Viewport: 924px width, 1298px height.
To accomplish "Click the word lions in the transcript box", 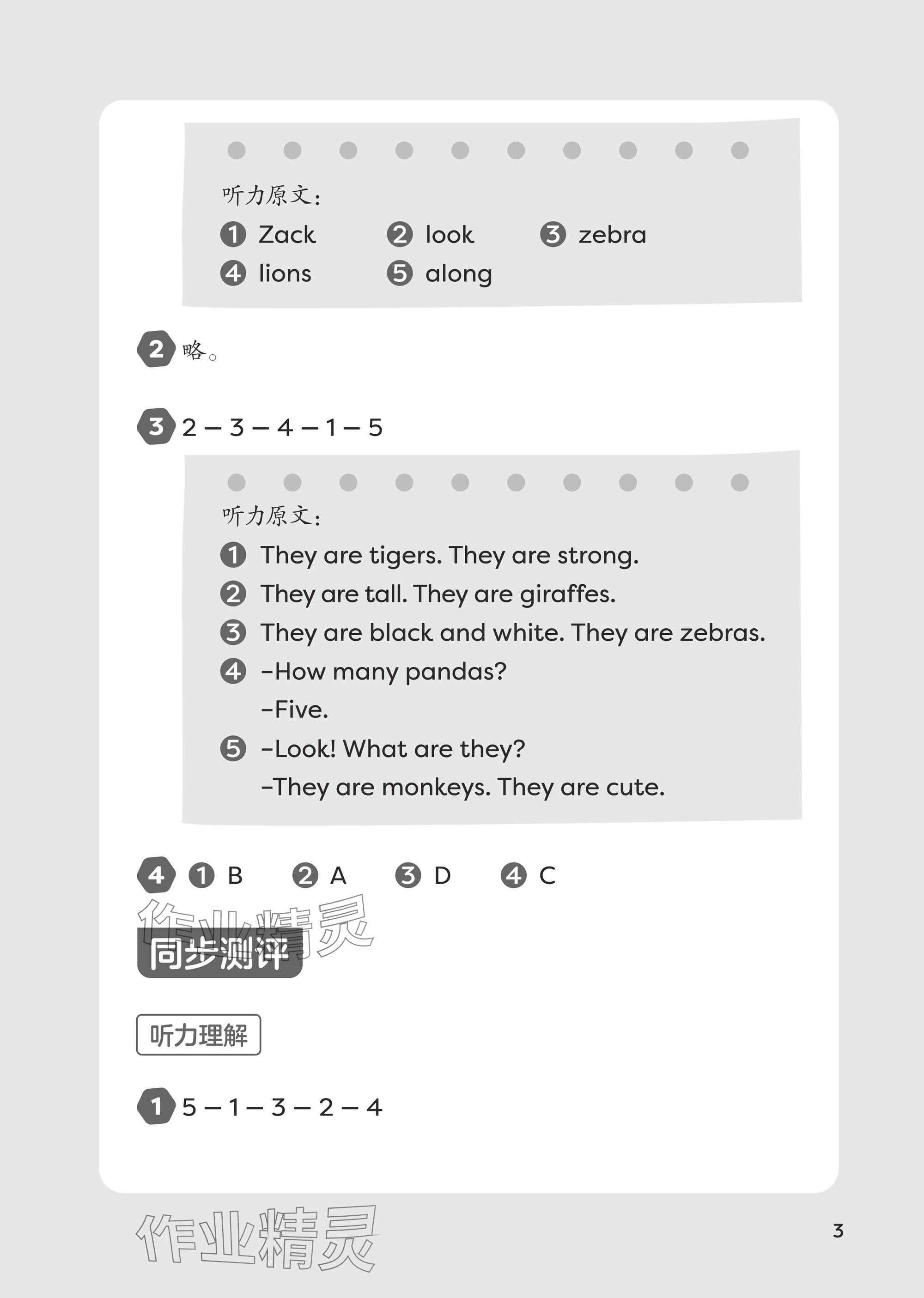I will [285, 273].
